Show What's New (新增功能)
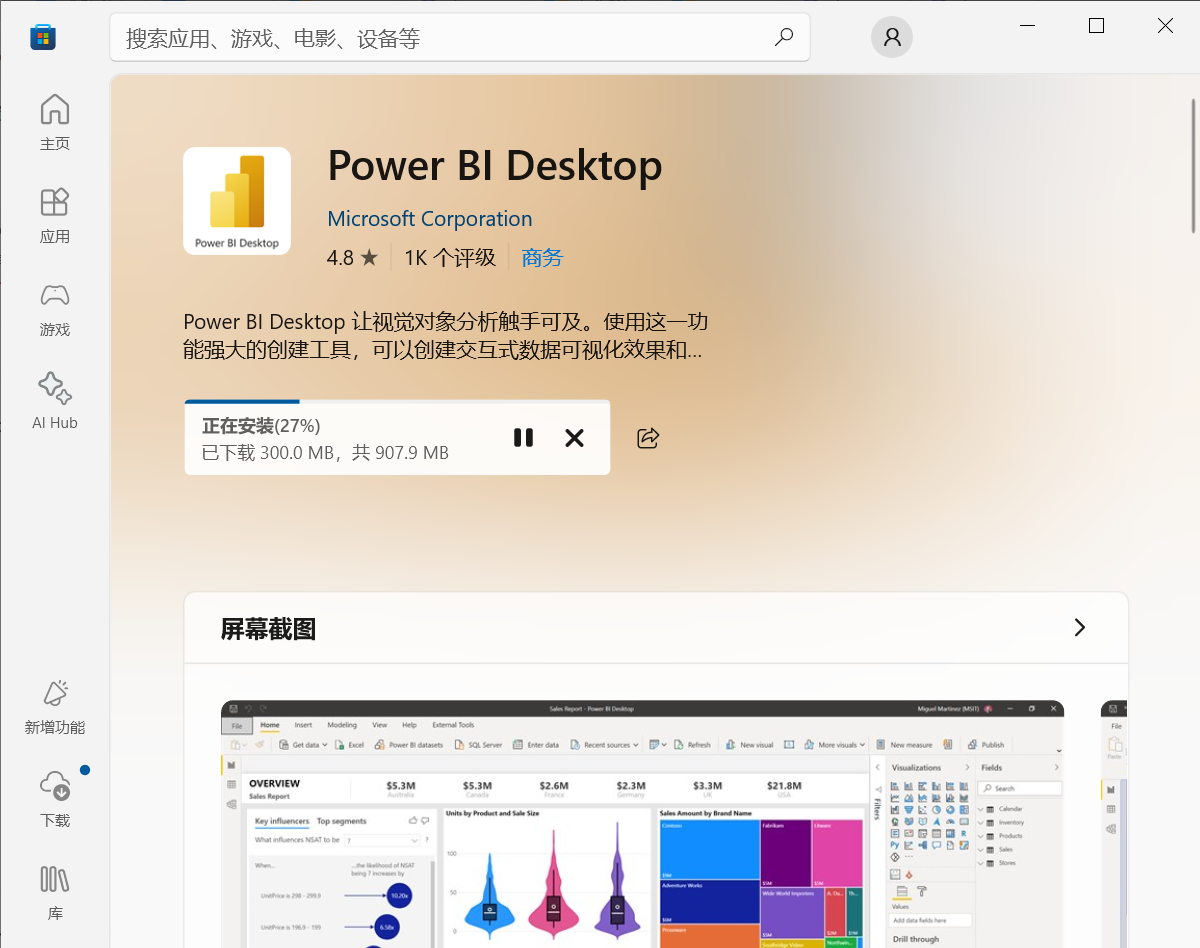The image size is (1200, 948). click(55, 707)
